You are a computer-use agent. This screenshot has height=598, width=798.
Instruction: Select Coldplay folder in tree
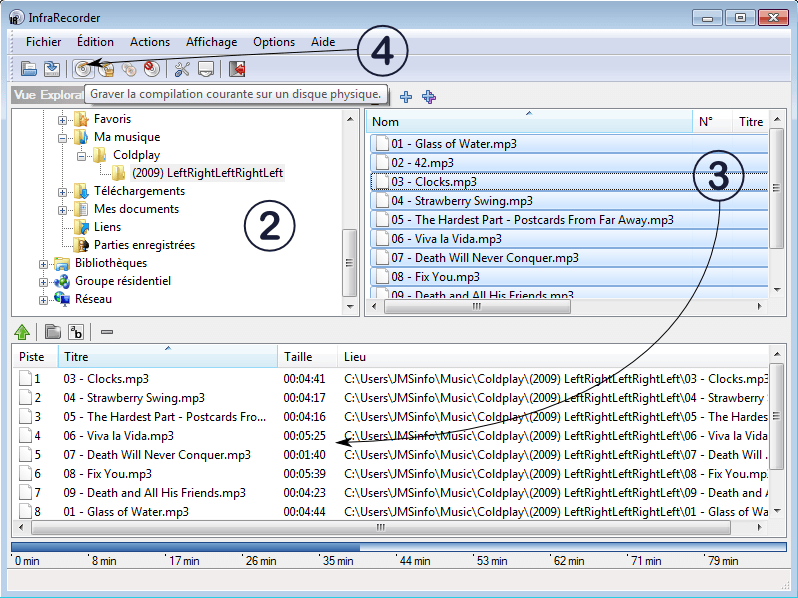click(136, 155)
